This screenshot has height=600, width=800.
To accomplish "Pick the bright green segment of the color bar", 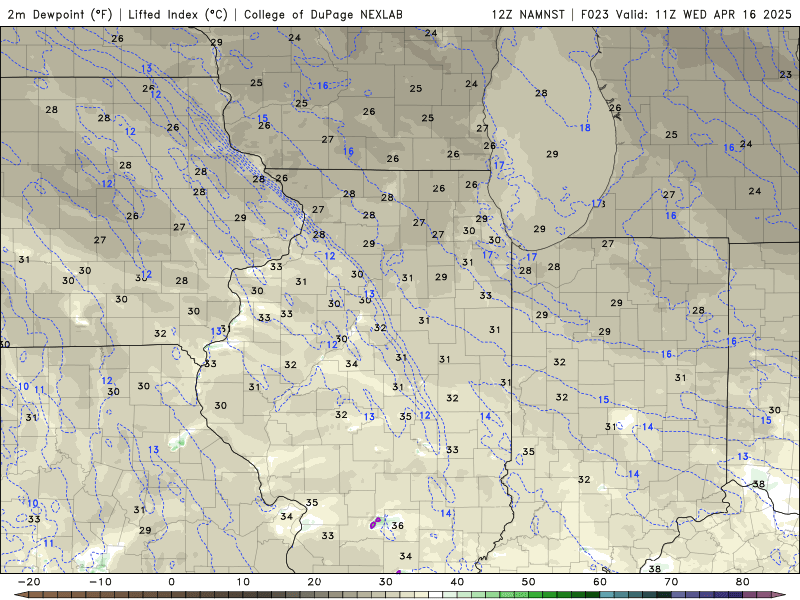I will 514,595.
